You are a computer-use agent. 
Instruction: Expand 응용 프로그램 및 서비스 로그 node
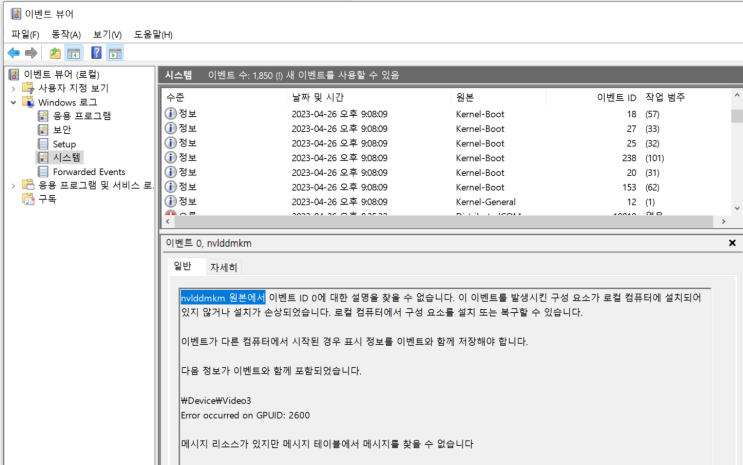point(13,186)
